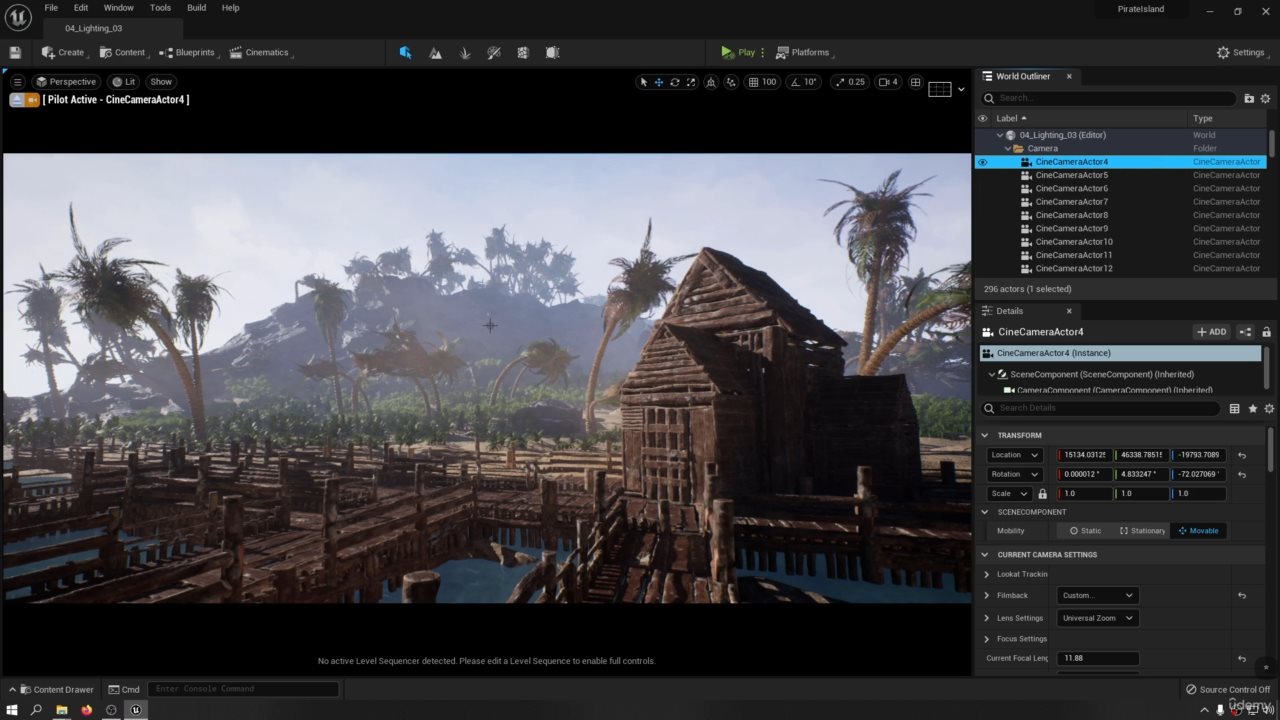Open the Mesh Paint mode icon
This screenshot has height=720, width=1280.
494,52
